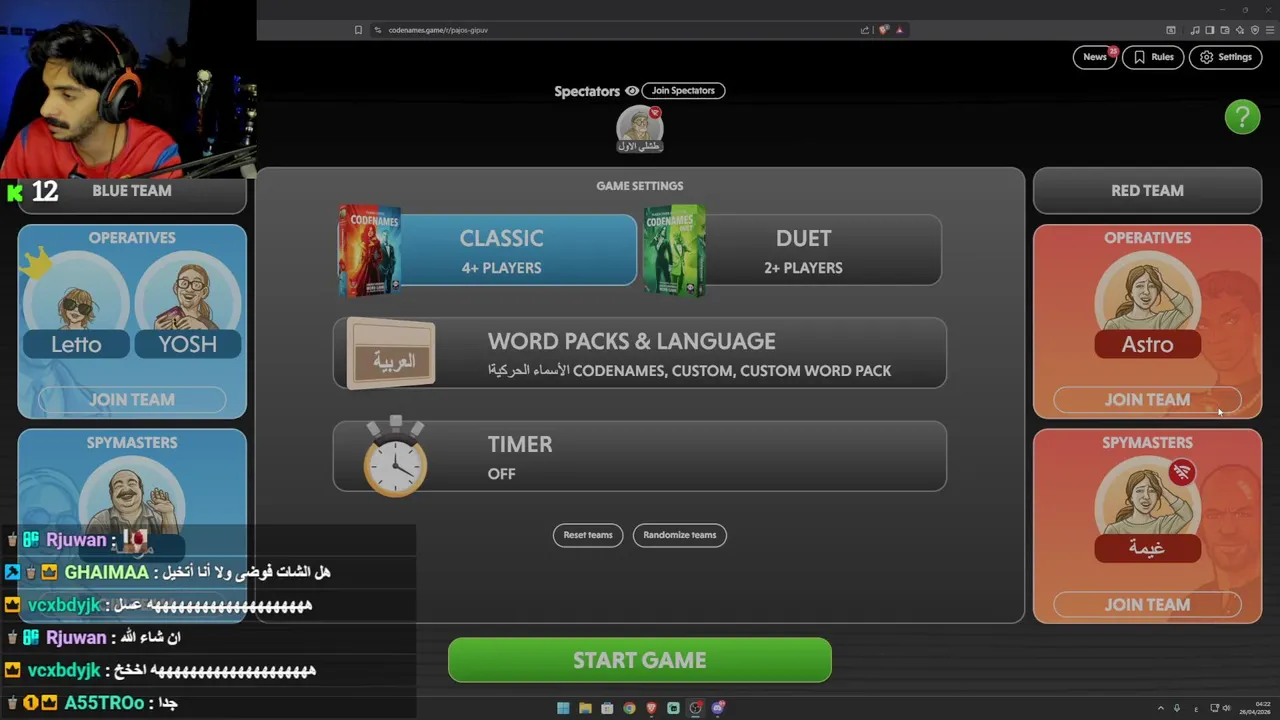The width and height of the screenshot is (1280, 720).
Task: Open the taskbar clock and date
Action: 1256,709
